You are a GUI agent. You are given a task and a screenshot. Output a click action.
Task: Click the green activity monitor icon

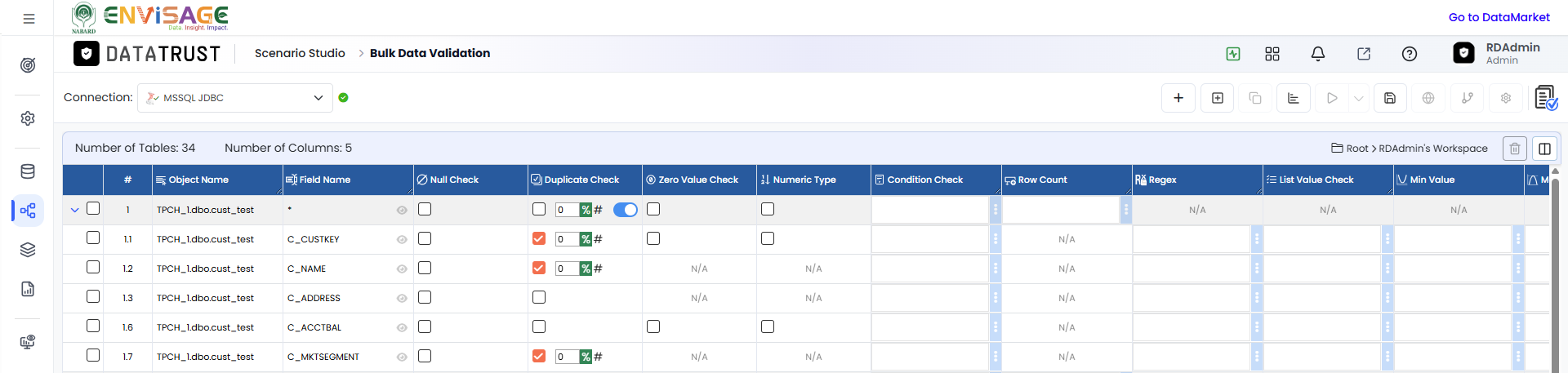click(1233, 54)
